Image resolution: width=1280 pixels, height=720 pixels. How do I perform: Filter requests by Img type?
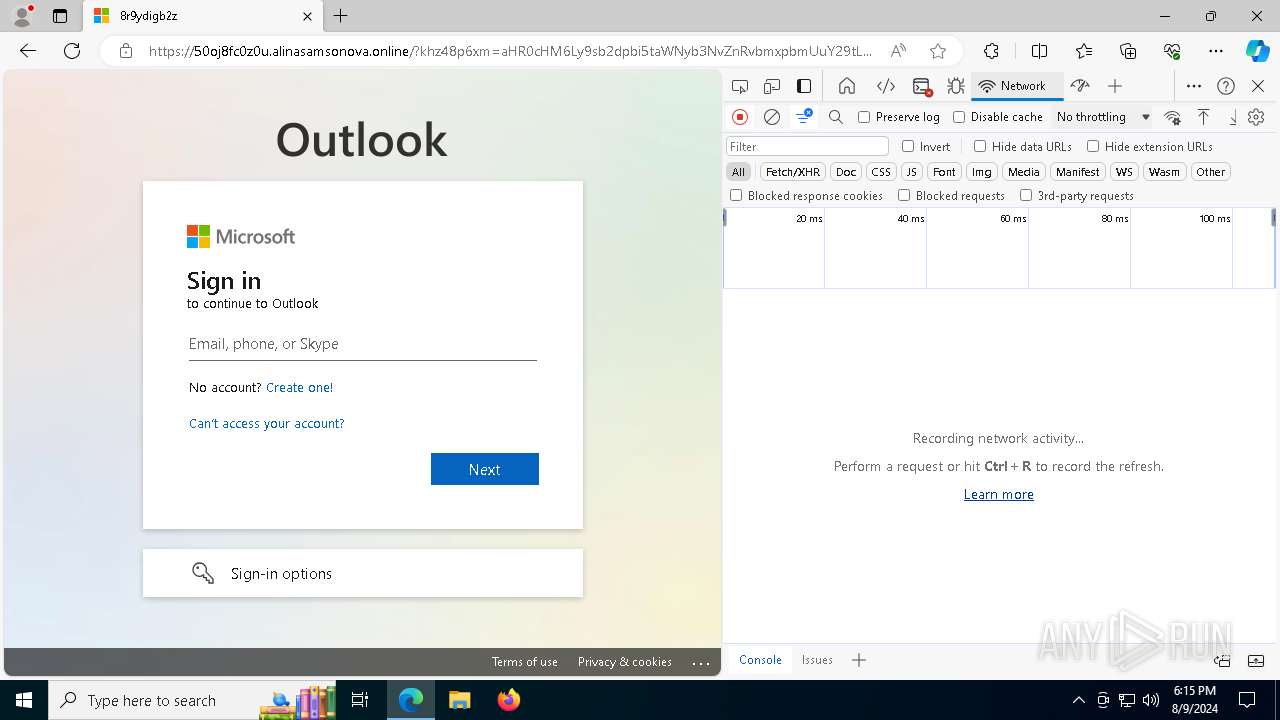tap(982, 172)
